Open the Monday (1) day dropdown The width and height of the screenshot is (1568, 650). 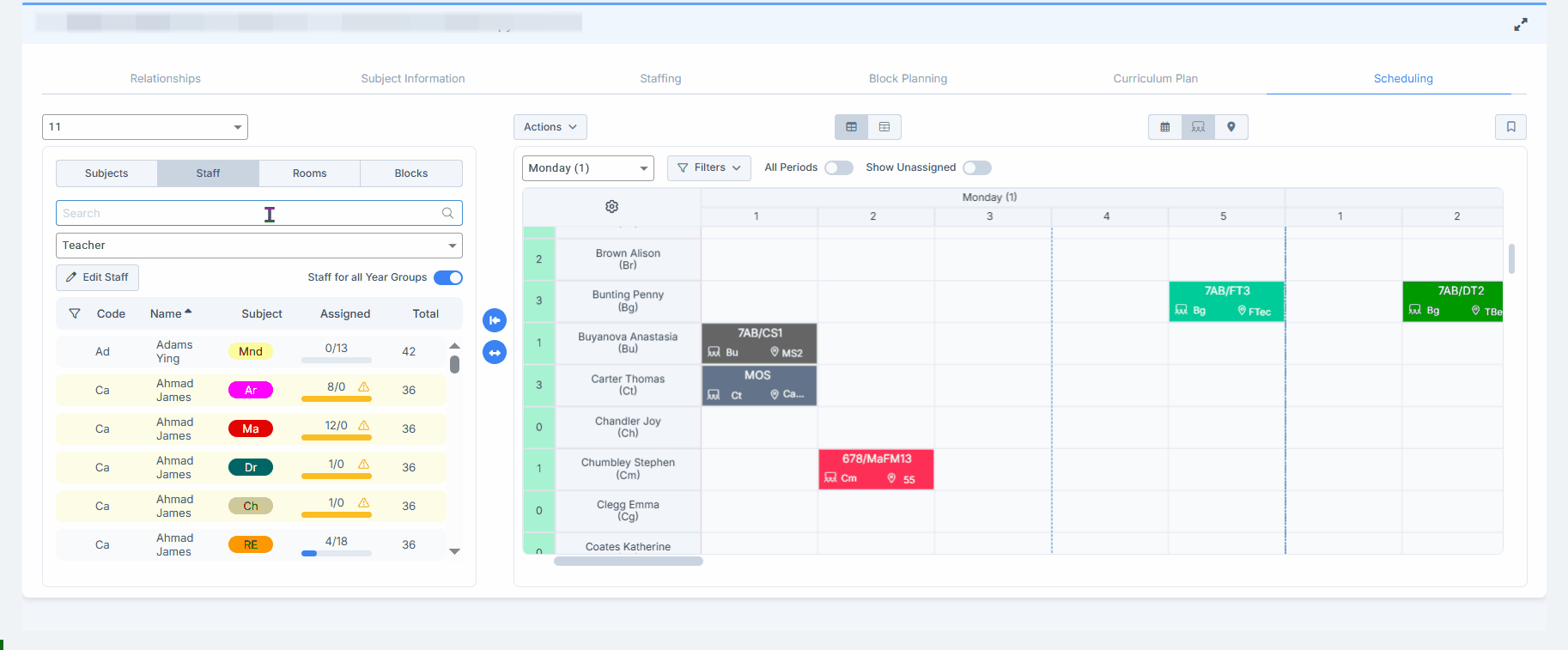click(x=587, y=168)
